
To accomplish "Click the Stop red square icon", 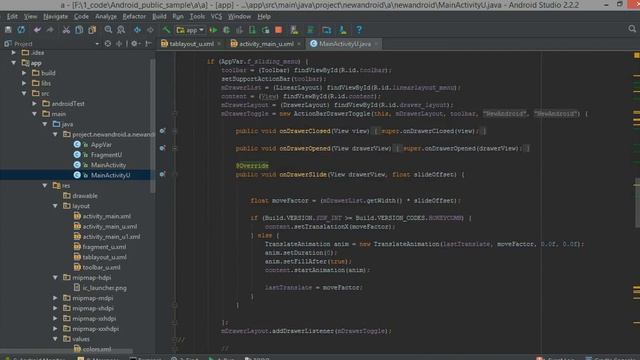I will pyautogui.click(x=279, y=30).
